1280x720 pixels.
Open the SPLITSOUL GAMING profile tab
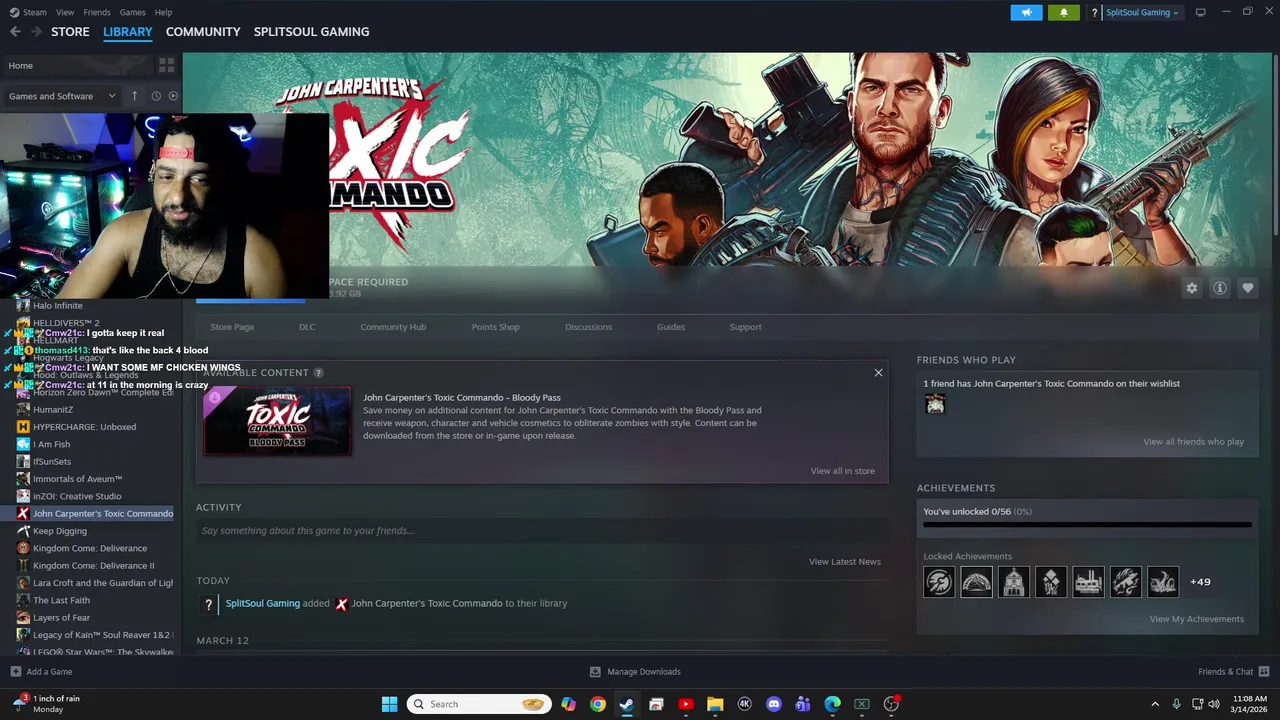311,32
